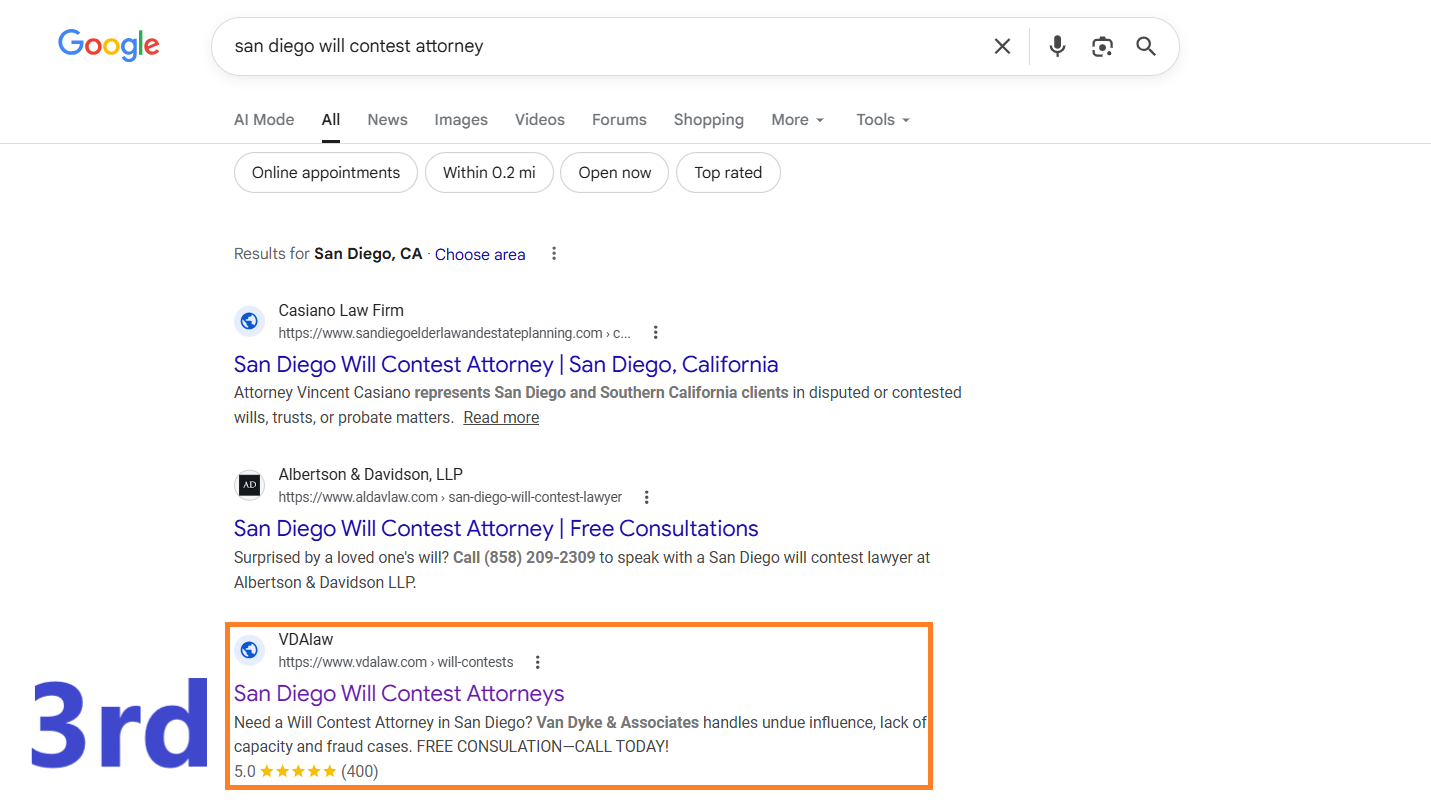Screen dimensions: 1431x804
Task: Open three-dot menu for Albertson & Davidson result
Action: point(647,497)
